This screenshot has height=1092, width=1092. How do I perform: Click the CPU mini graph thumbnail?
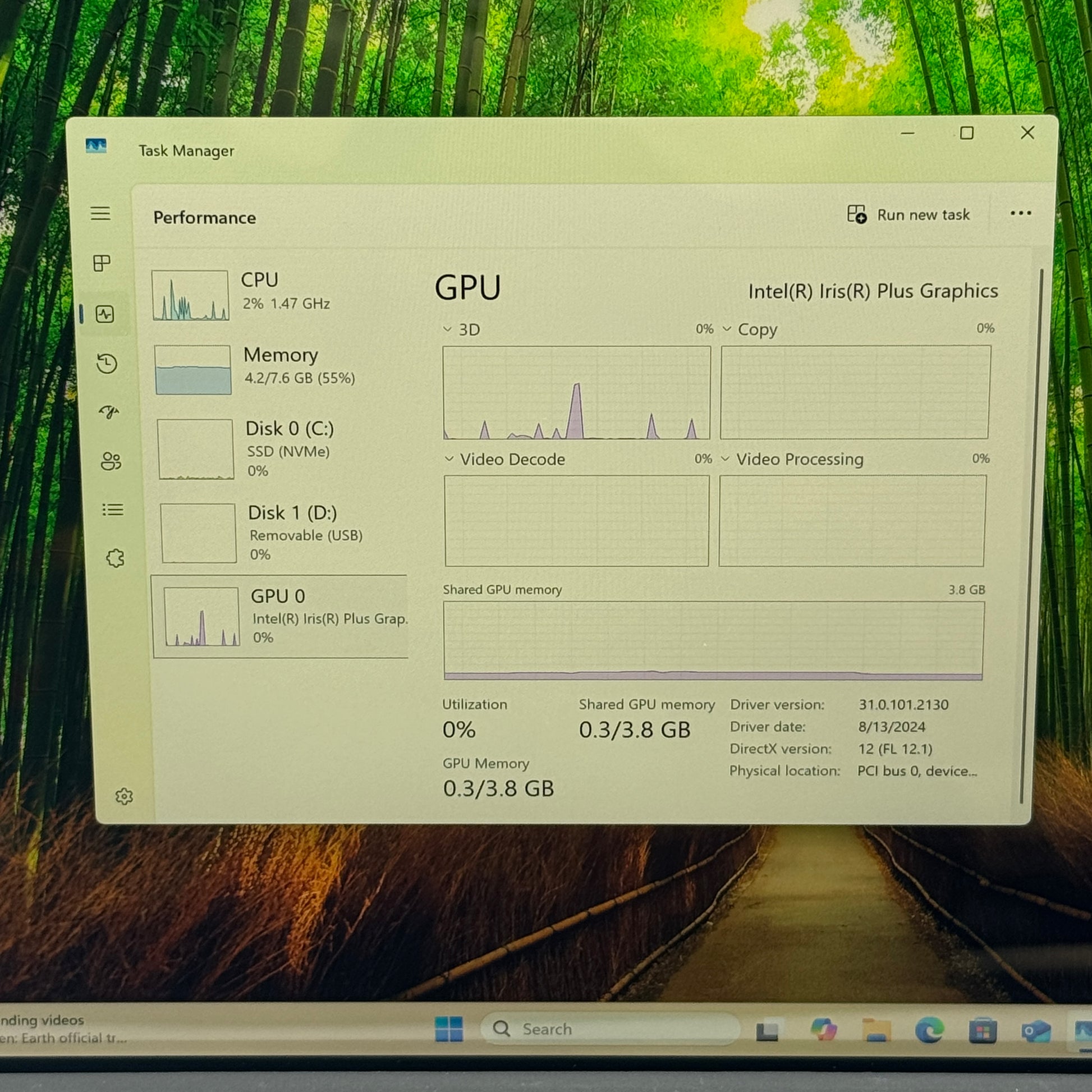(x=190, y=295)
